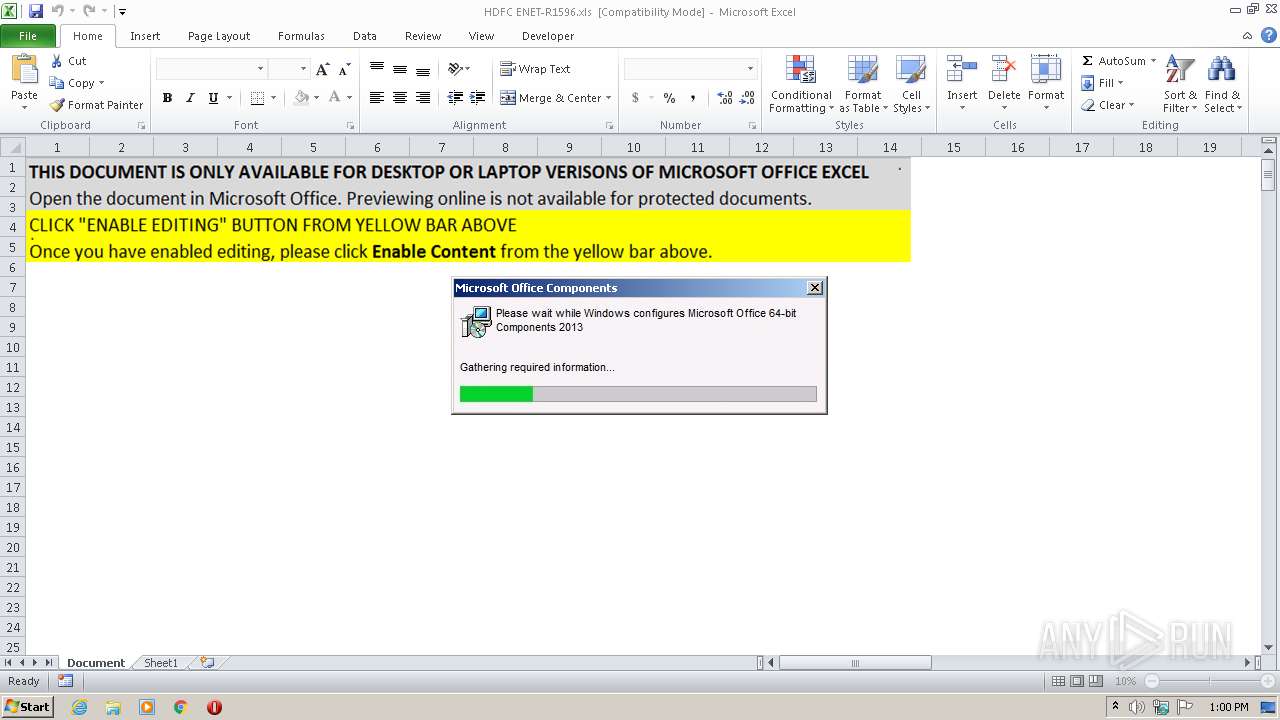
Task: Click Save icon in Quick Access Toolbar
Action: (x=36, y=11)
